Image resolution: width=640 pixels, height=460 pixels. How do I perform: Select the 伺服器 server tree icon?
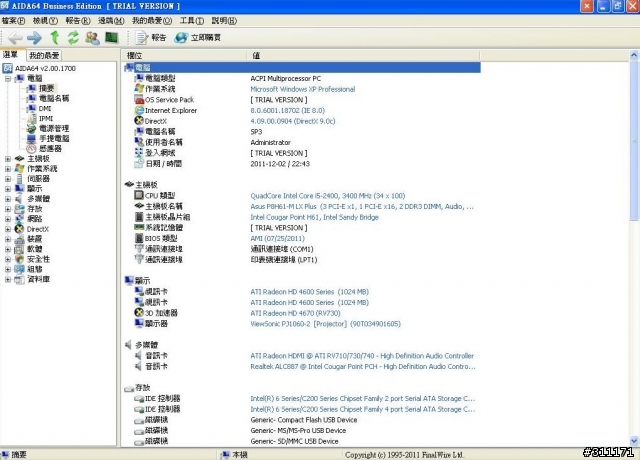[x=19, y=179]
